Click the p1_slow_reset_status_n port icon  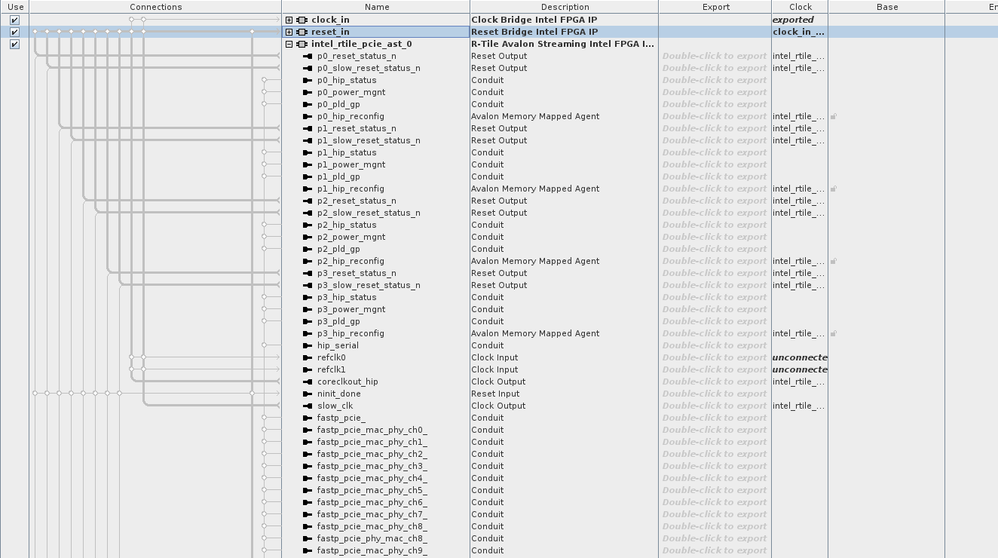[x=307, y=141]
